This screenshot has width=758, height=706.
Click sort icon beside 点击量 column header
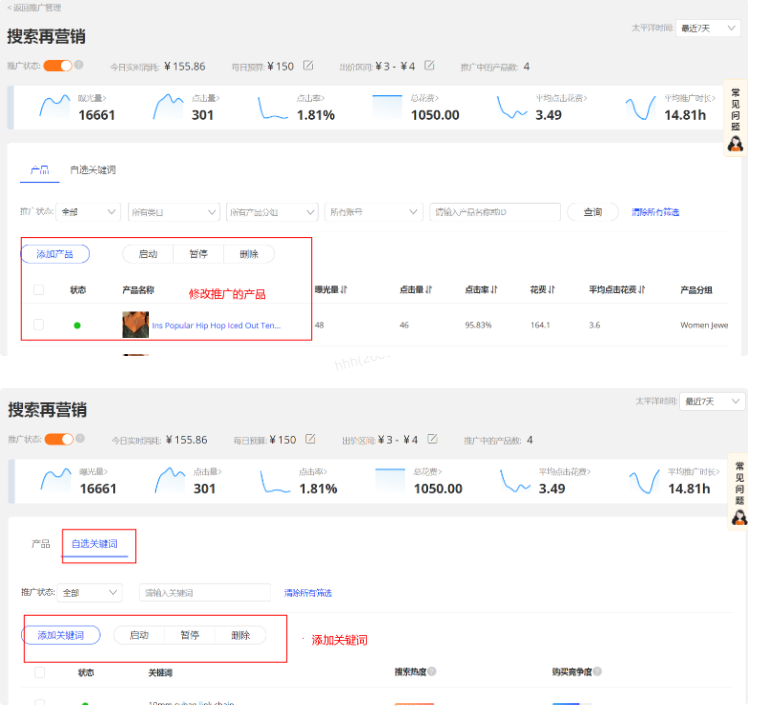(x=429, y=290)
